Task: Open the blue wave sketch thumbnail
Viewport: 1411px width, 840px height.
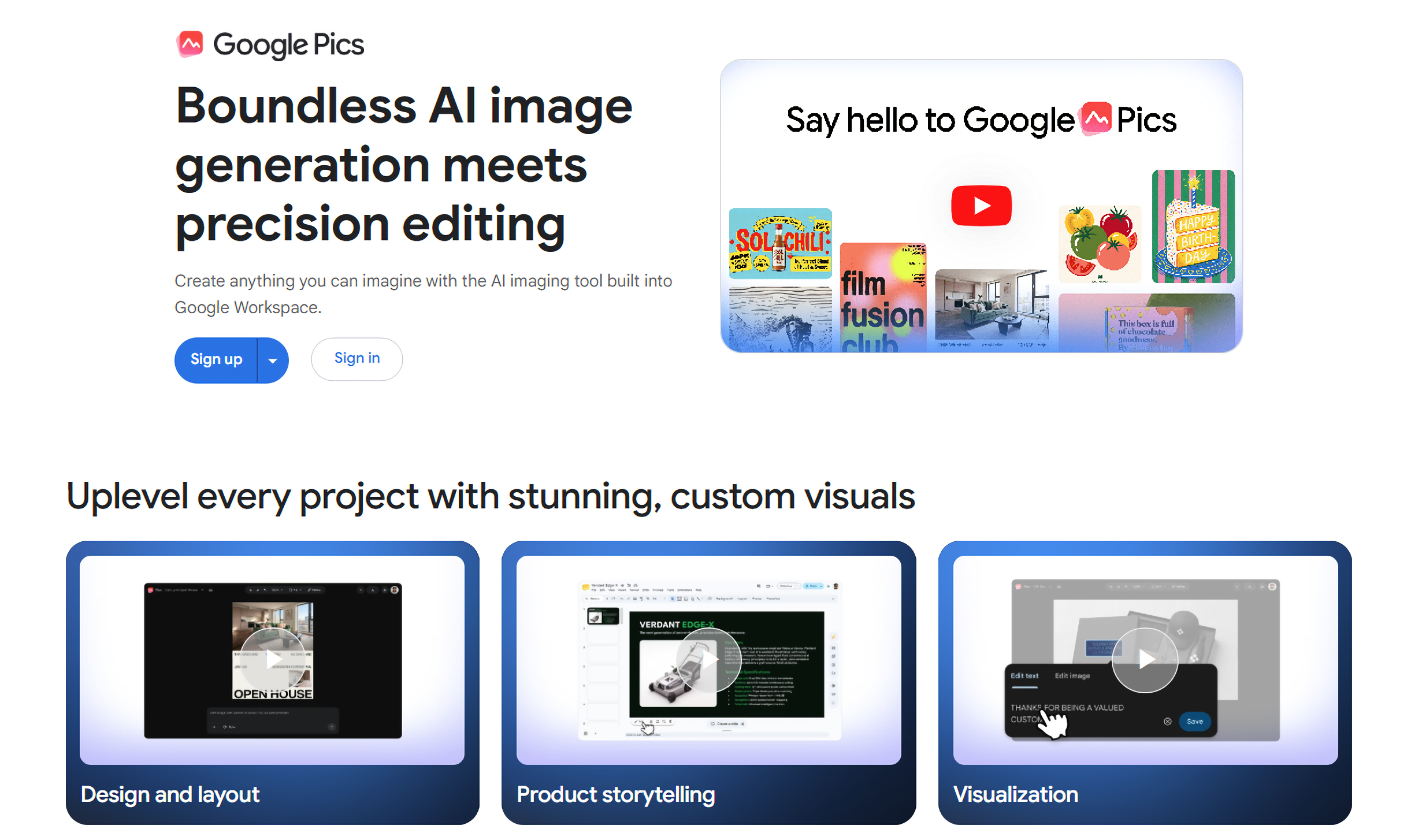Action: point(780,319)
